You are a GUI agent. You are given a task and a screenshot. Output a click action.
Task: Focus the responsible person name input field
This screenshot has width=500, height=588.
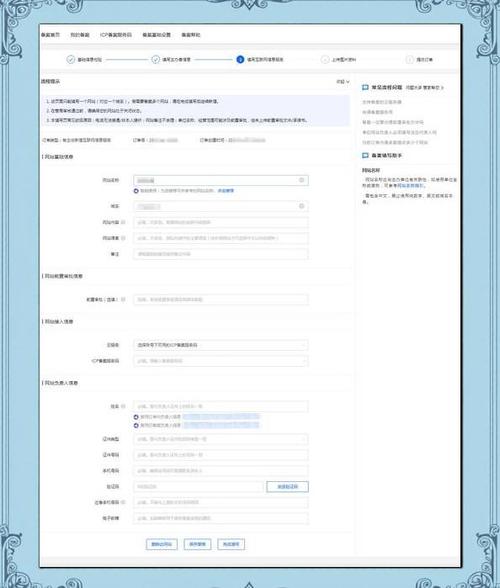221,406
